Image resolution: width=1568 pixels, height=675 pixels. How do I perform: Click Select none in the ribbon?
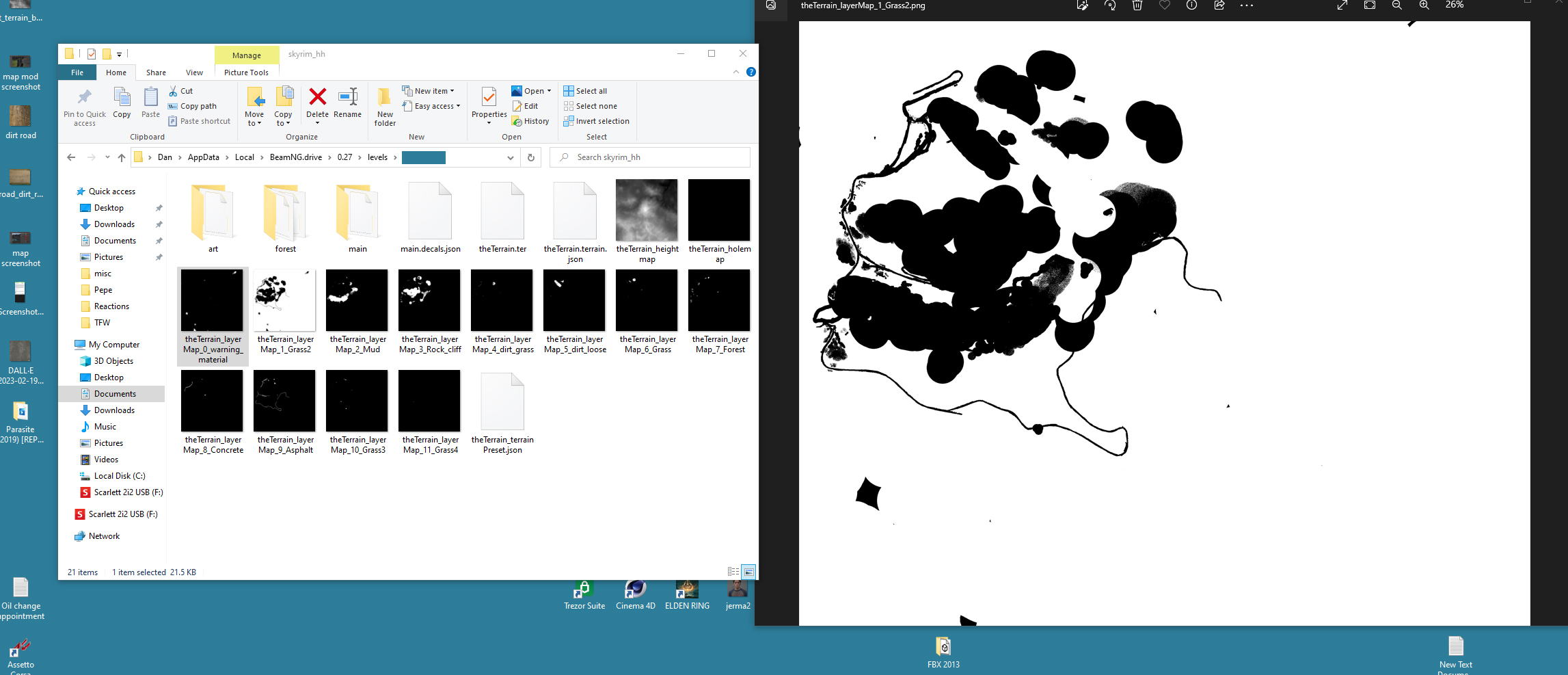tap(590, 106)
